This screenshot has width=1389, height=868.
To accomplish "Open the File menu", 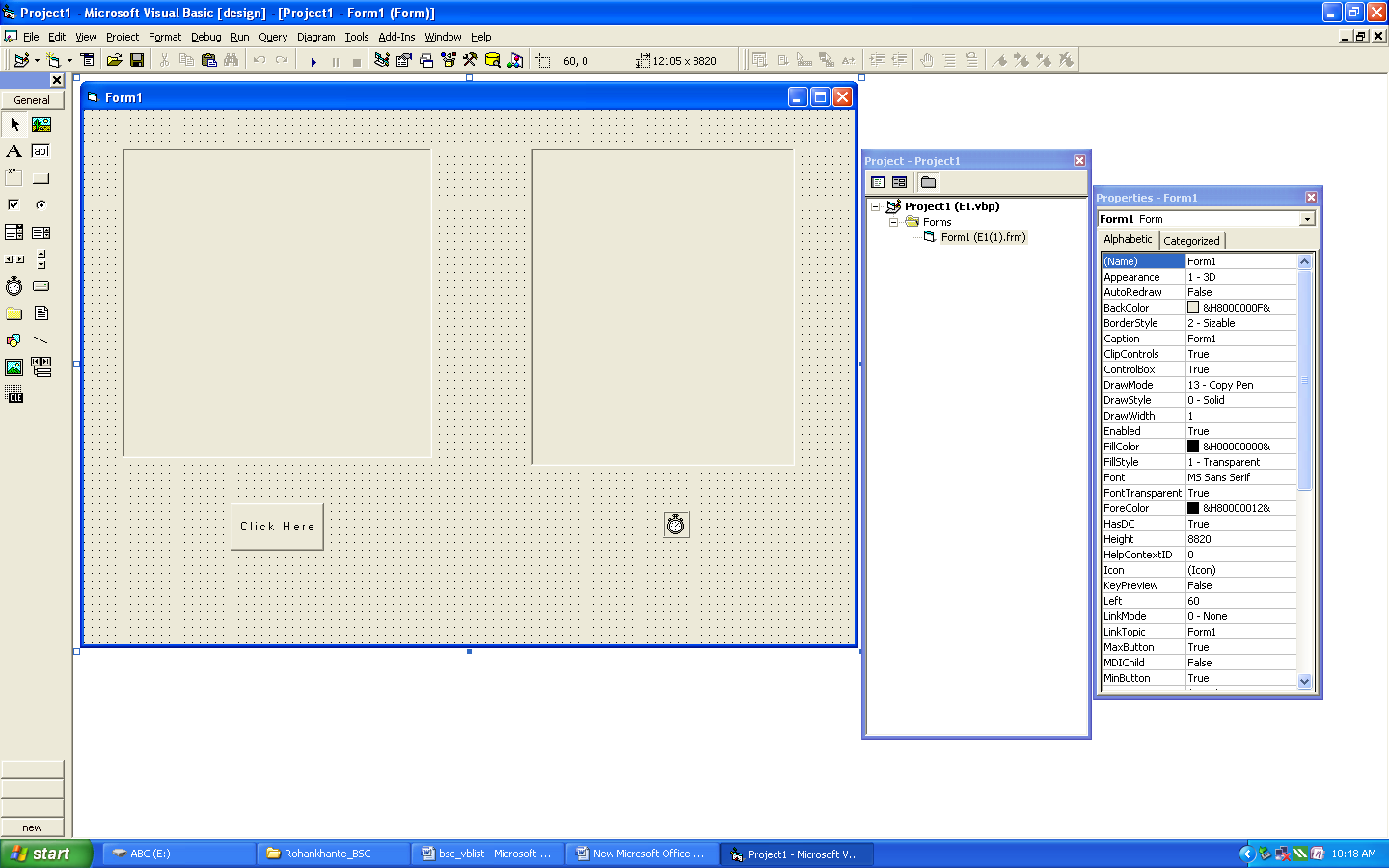I will pos(31,37).
